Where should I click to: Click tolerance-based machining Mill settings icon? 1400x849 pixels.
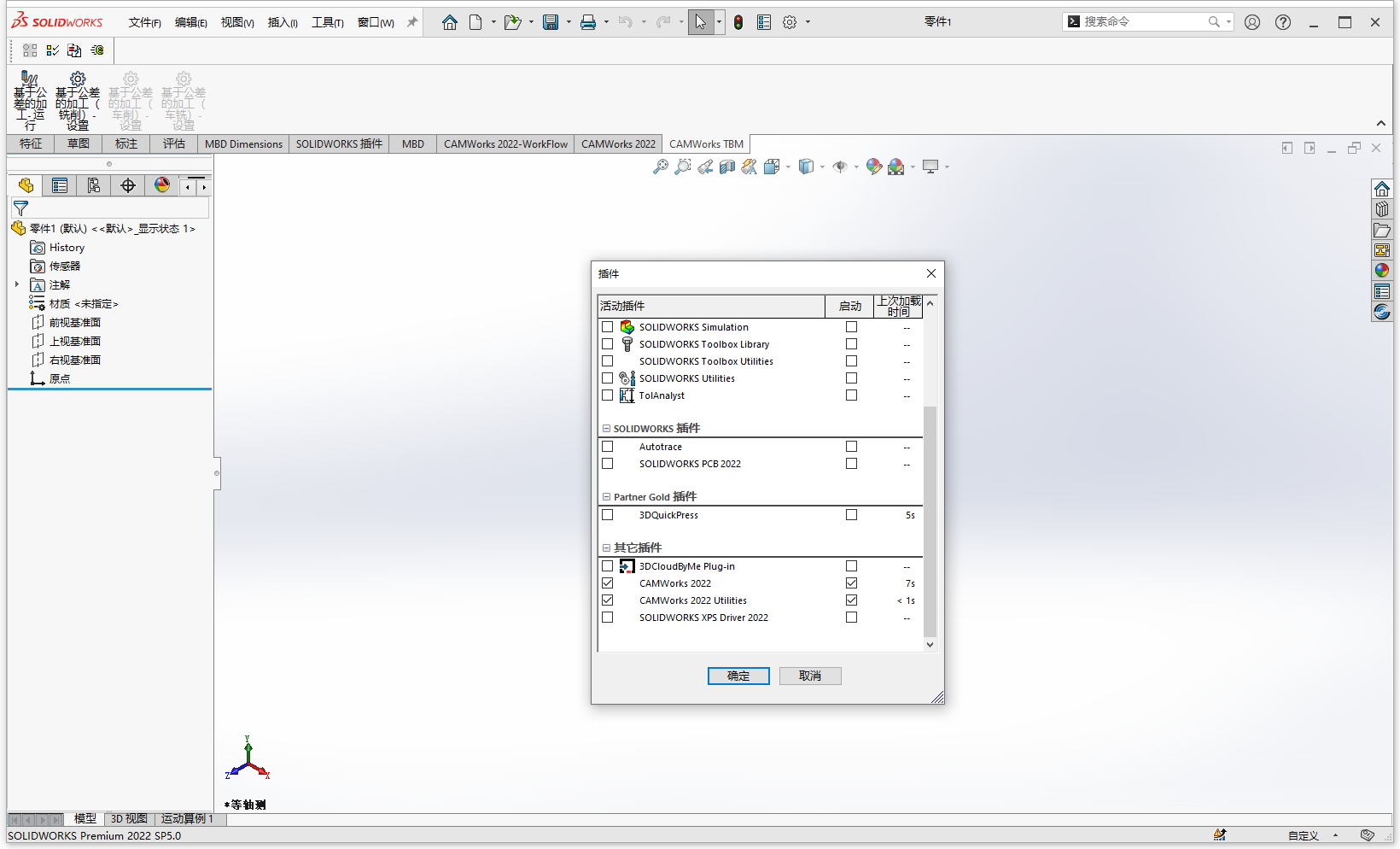[78, 100]
